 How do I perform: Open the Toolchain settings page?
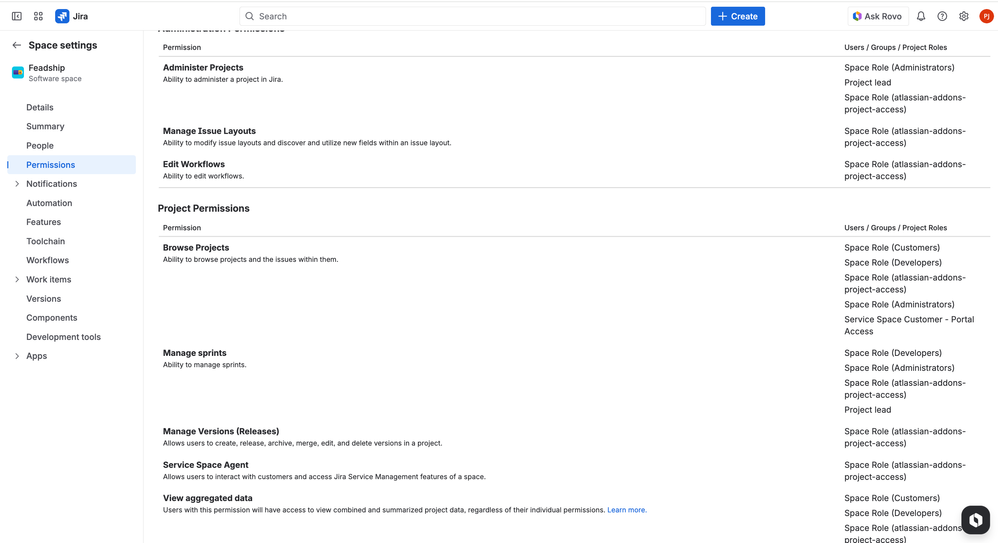tap(45, 241)
